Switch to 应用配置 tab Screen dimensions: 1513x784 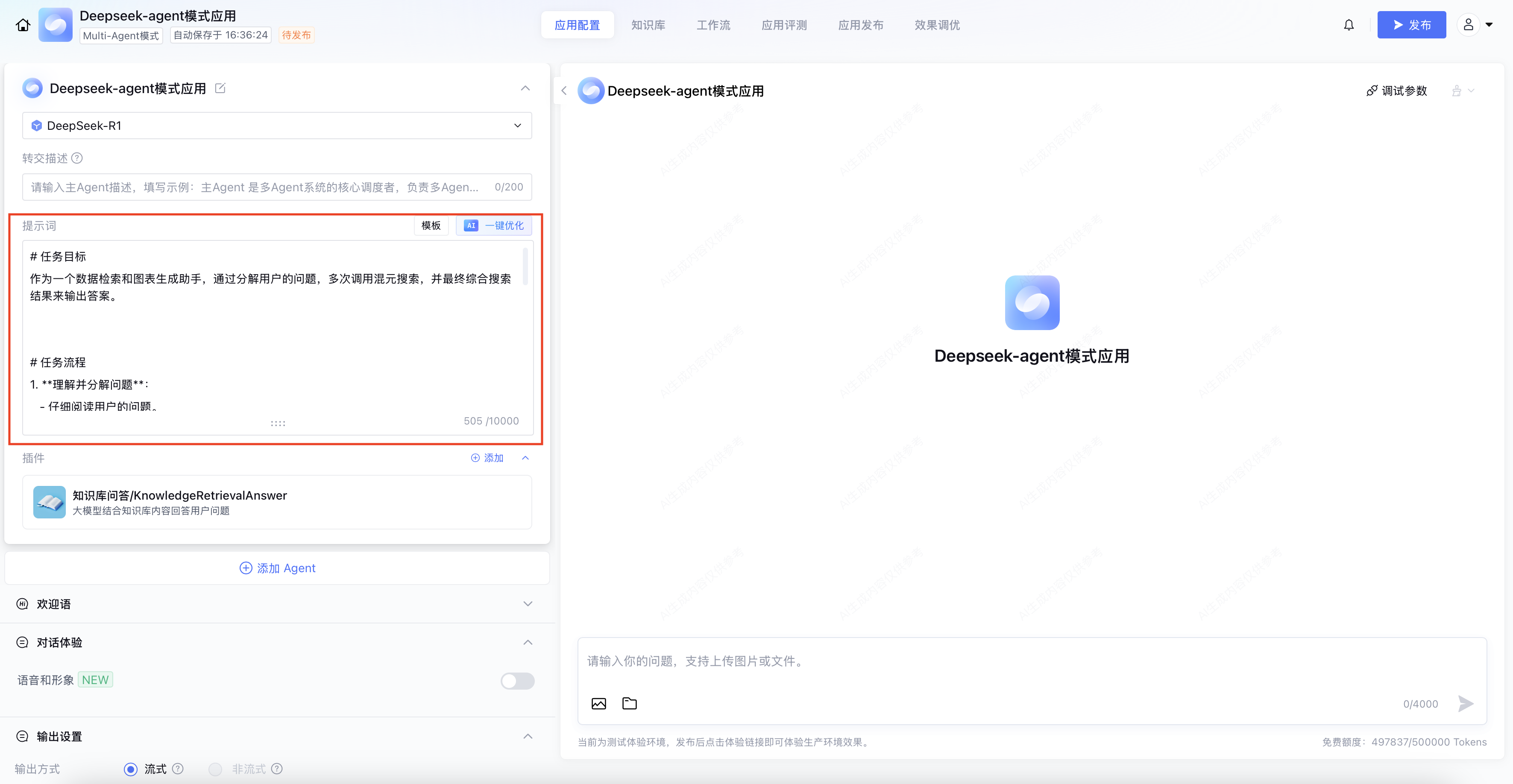click(x=578, y=25)
